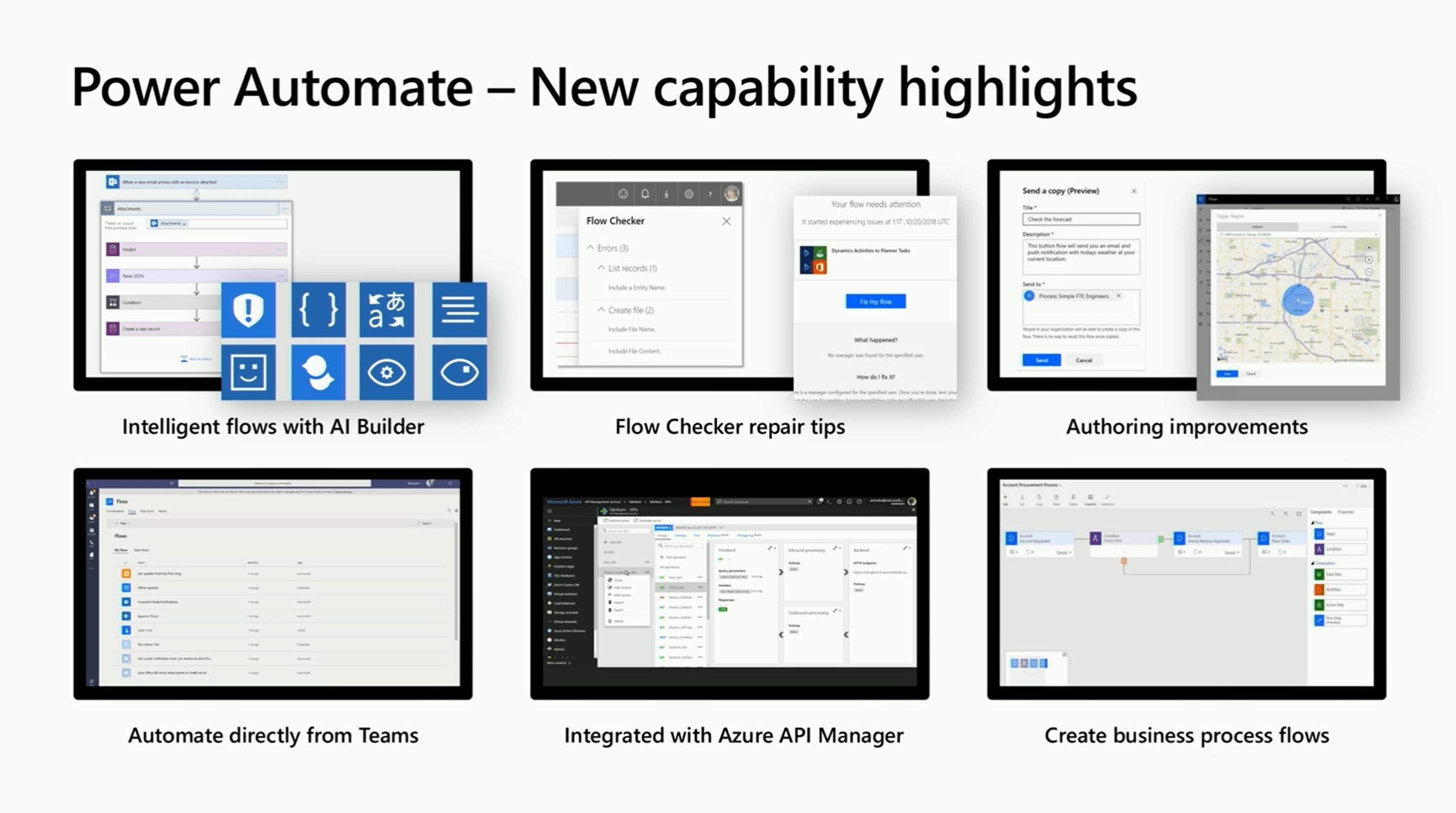Click the curly braces AI Builder tile
This screenshot has height=813, width=1456.
point(318,310)
